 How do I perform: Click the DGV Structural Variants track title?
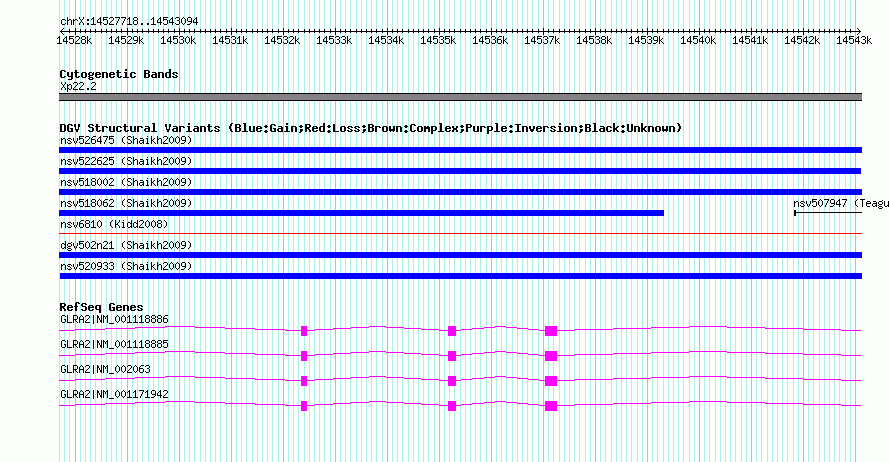pos(370,128)
